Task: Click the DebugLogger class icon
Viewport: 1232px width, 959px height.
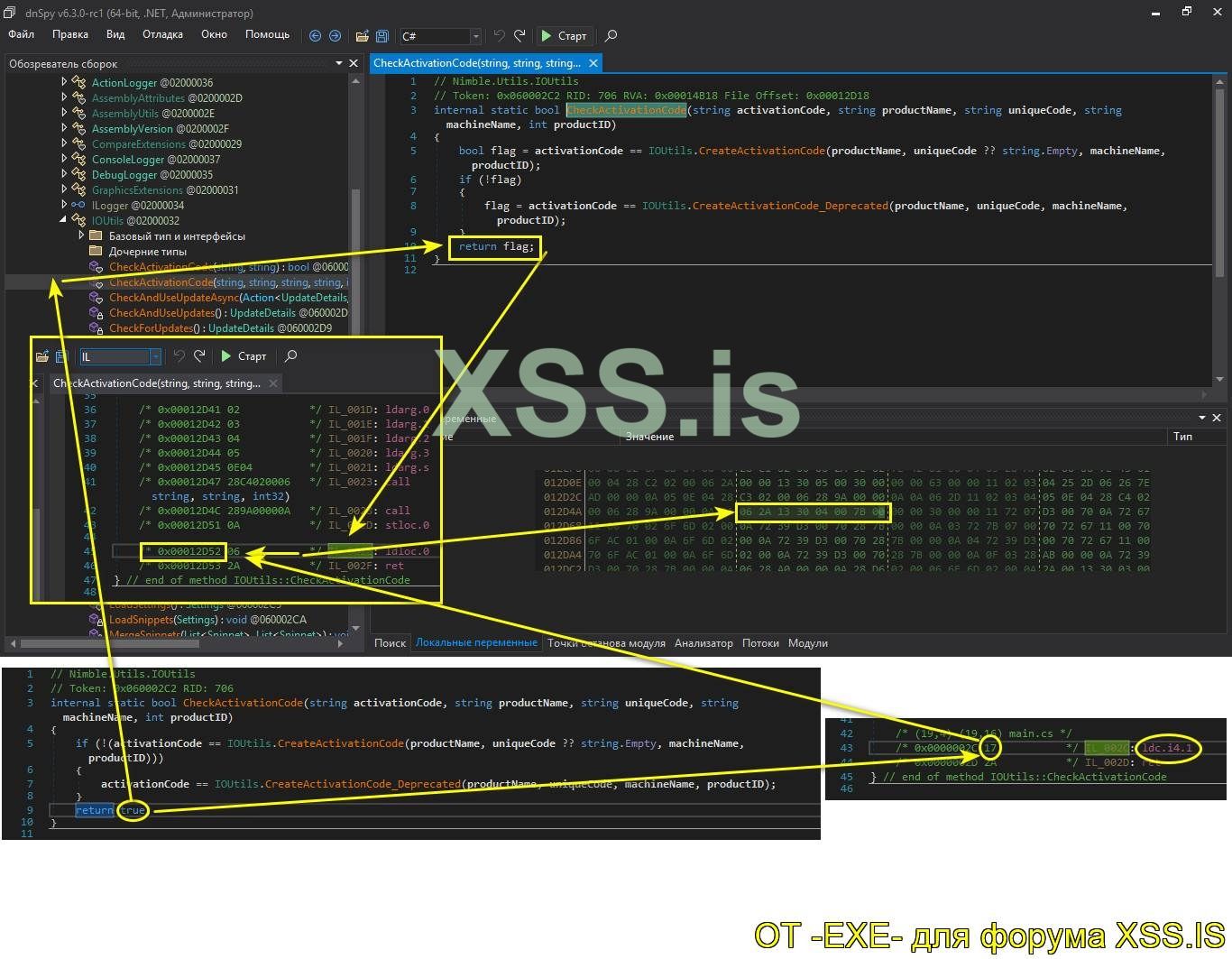Action: [79, 174]
